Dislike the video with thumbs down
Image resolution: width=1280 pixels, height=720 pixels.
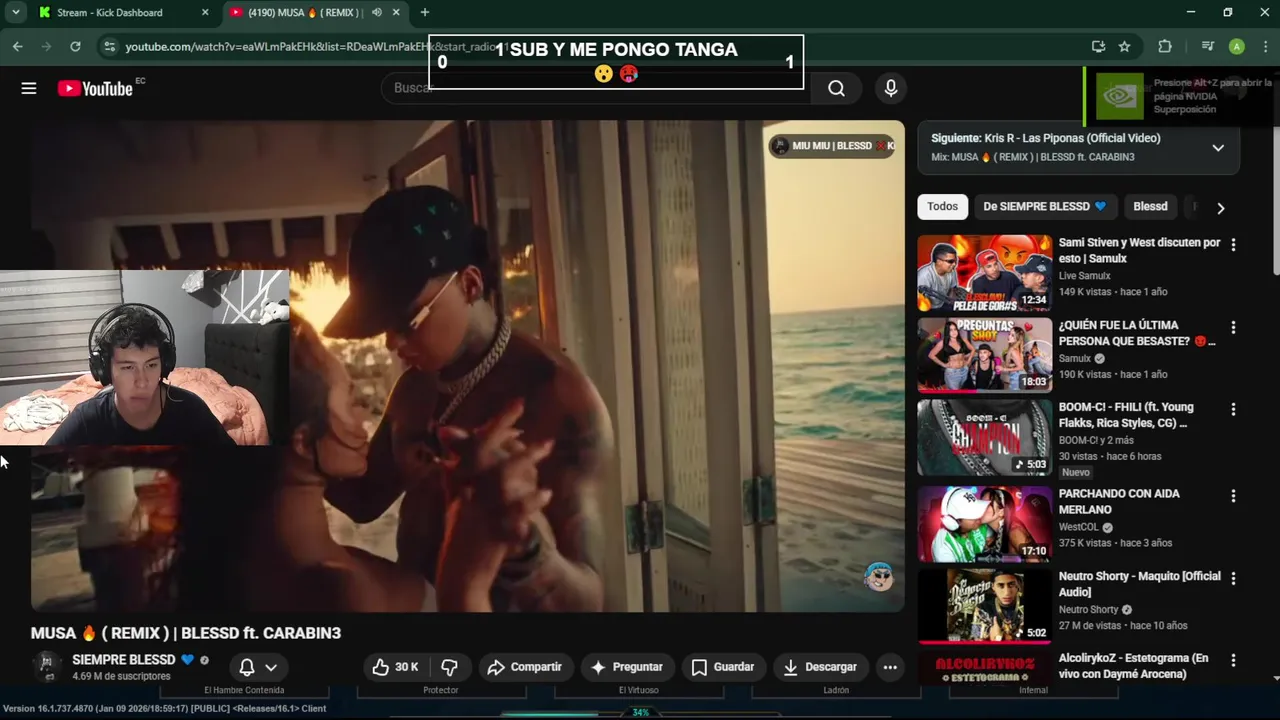coord(450,667)
